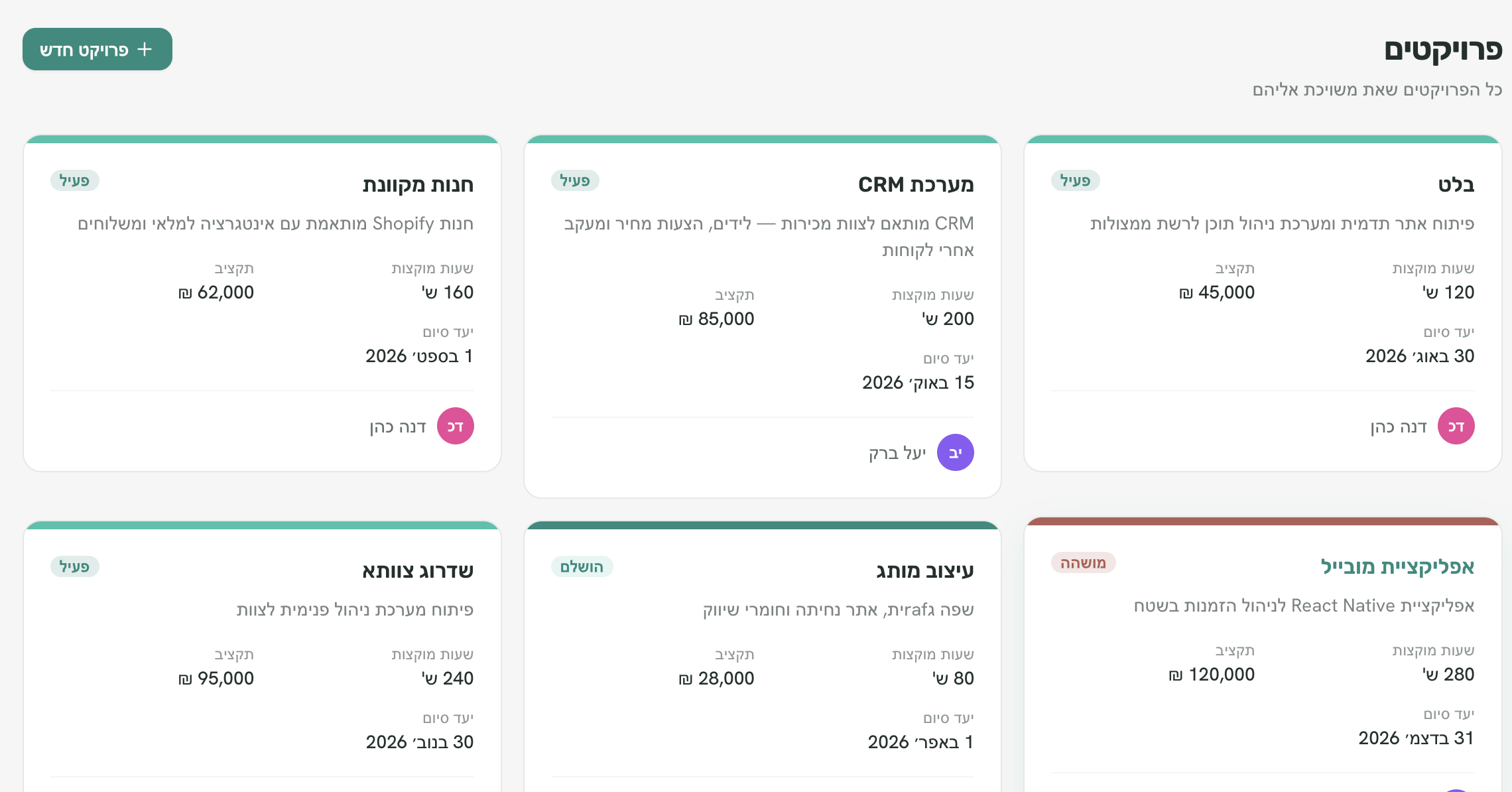Screen dimensions: 1512x792
Task: Click the description 'פיתוח מערכת ניהול פנימית לצוות'
Action: [x=355, y=610]
